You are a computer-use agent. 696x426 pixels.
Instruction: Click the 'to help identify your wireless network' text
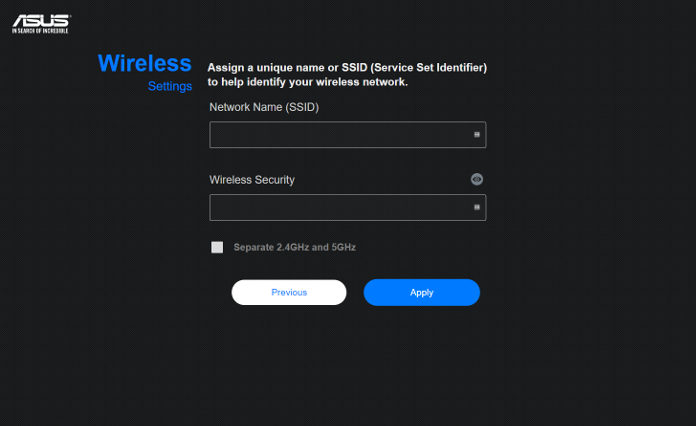[x=308, y=82]
